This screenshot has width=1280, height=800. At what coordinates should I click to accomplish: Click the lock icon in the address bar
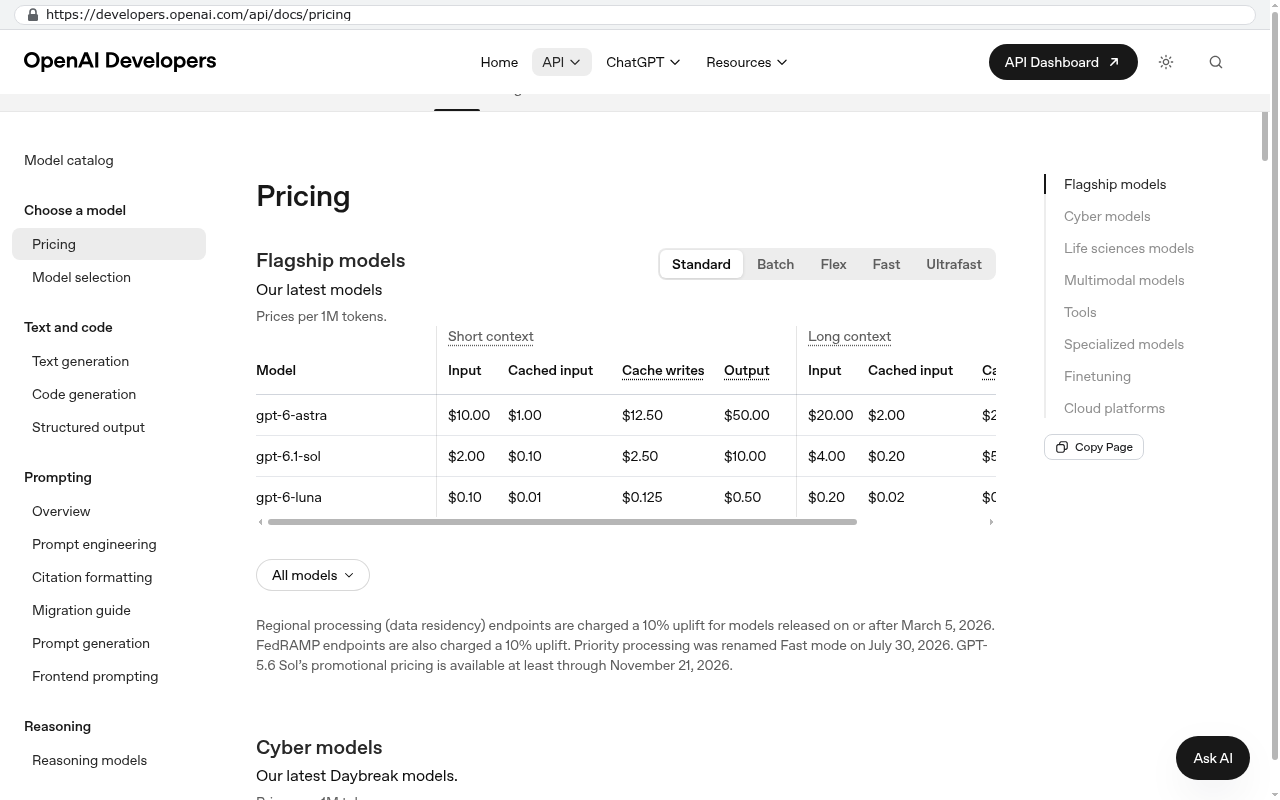pos(33,15)
